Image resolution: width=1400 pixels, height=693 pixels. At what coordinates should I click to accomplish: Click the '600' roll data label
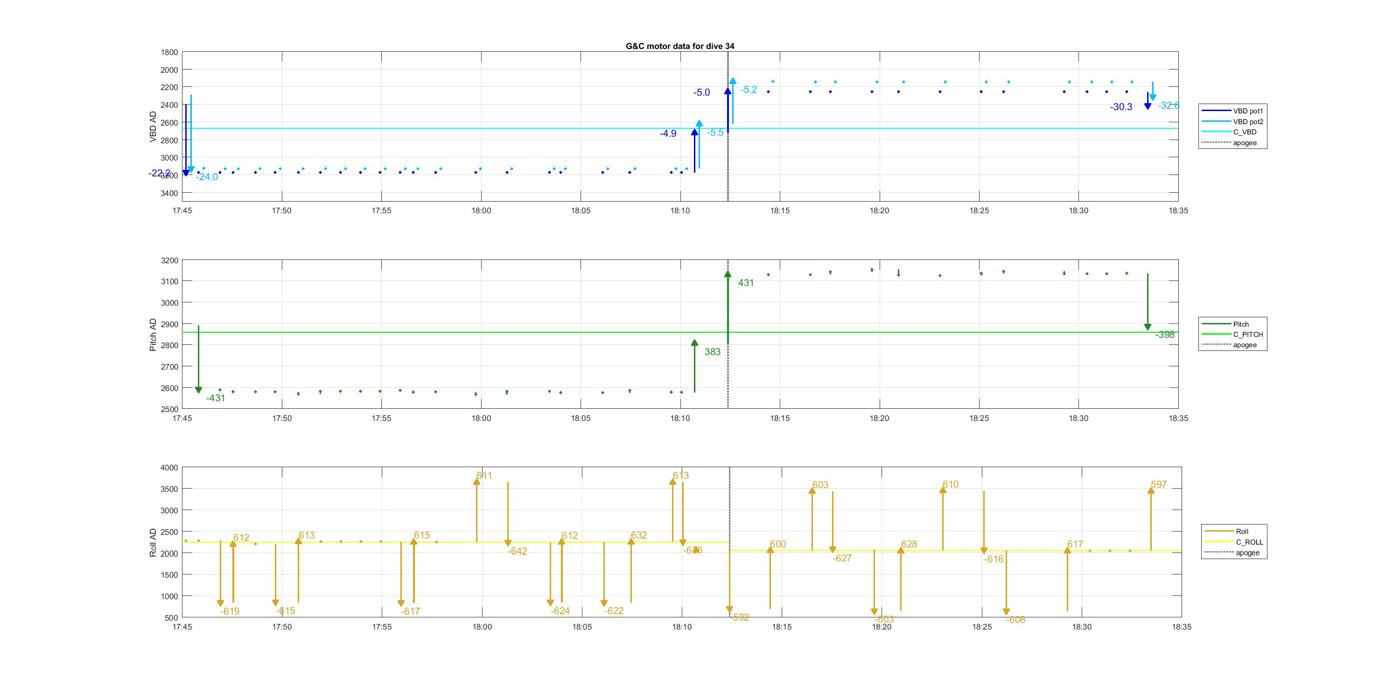pos(778,545)
